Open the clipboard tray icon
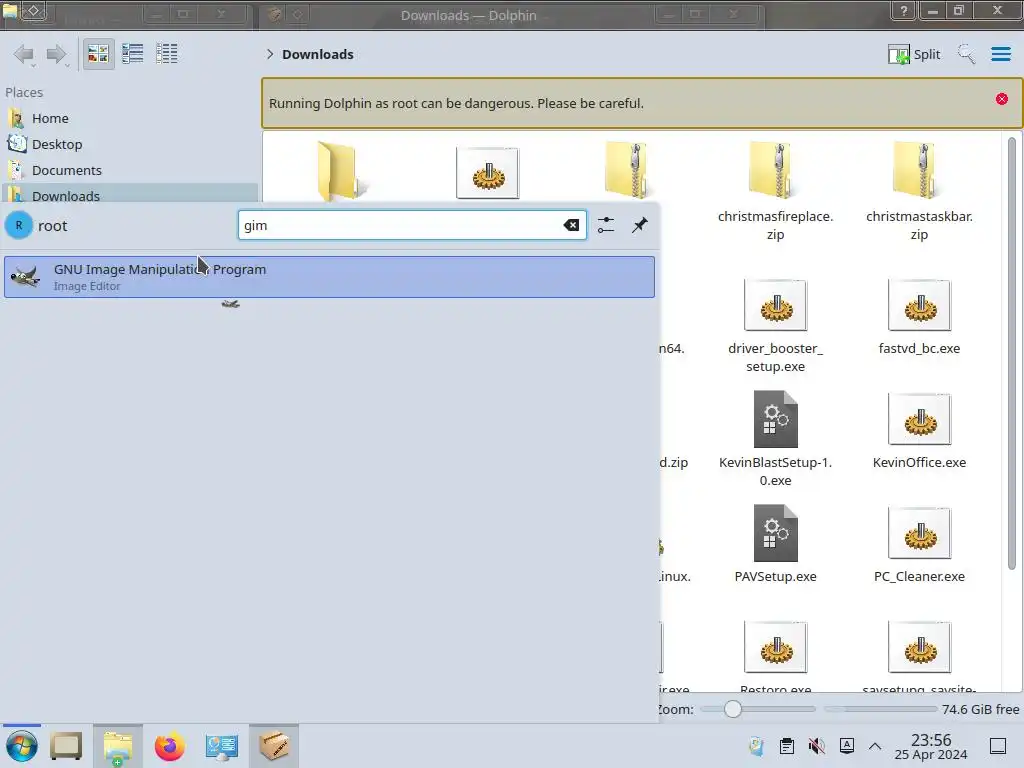Viewport: 1024px width, 768px height. (787, 746)
